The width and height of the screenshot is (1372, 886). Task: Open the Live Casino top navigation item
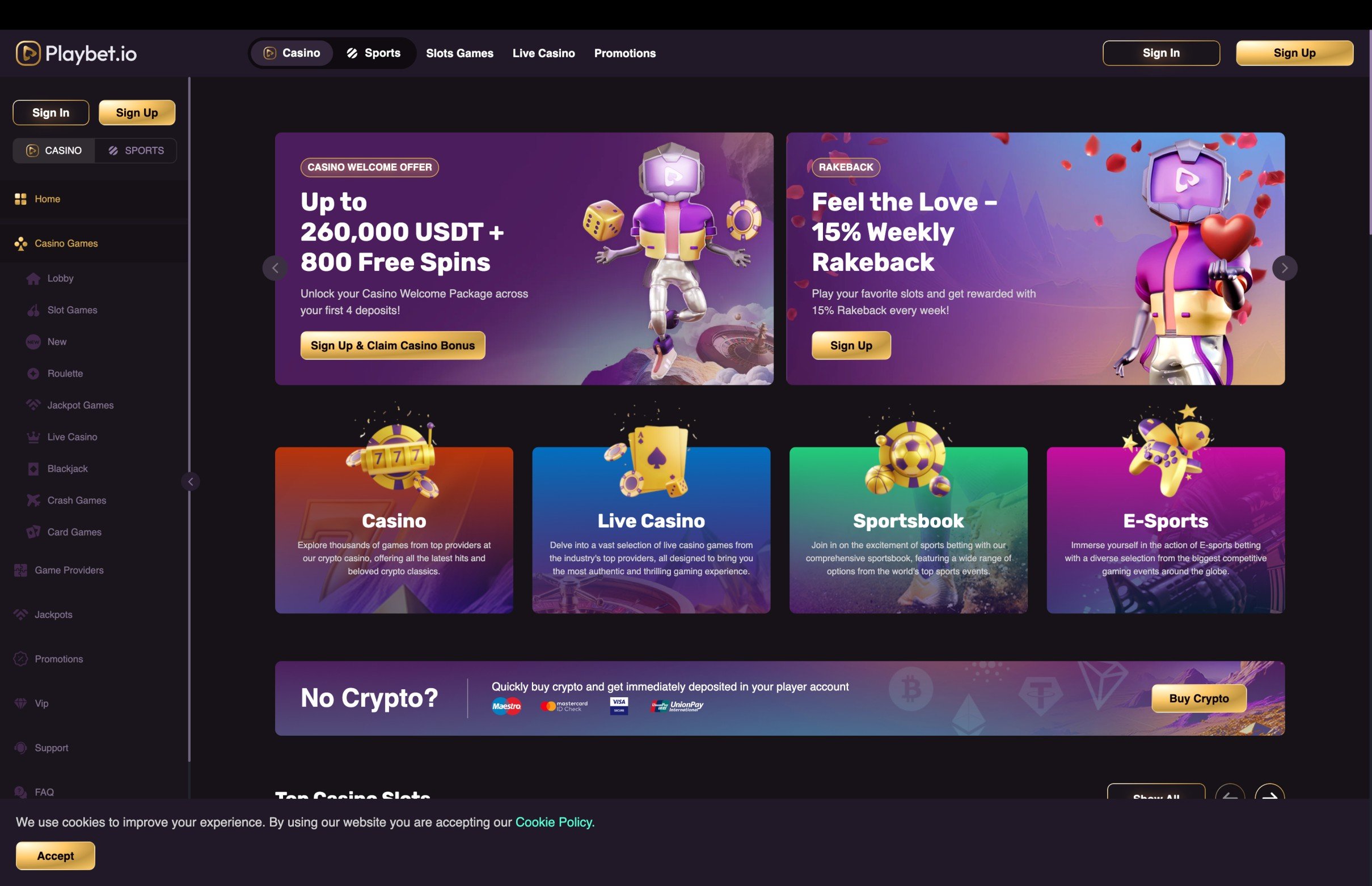click(x=544, y=53)
